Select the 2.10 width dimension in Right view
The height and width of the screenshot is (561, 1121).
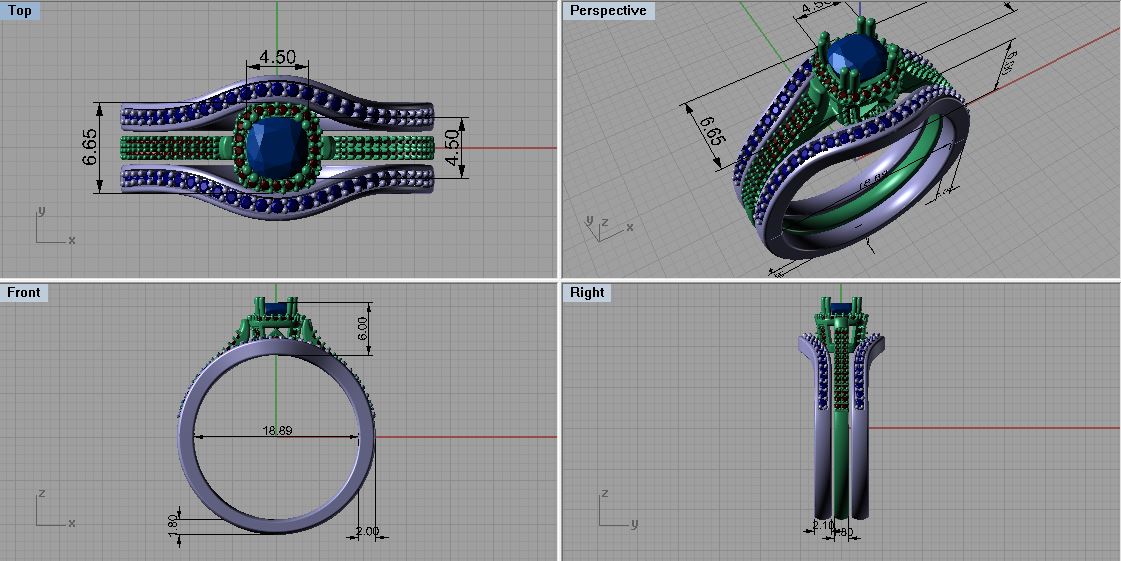pos(823,525)
